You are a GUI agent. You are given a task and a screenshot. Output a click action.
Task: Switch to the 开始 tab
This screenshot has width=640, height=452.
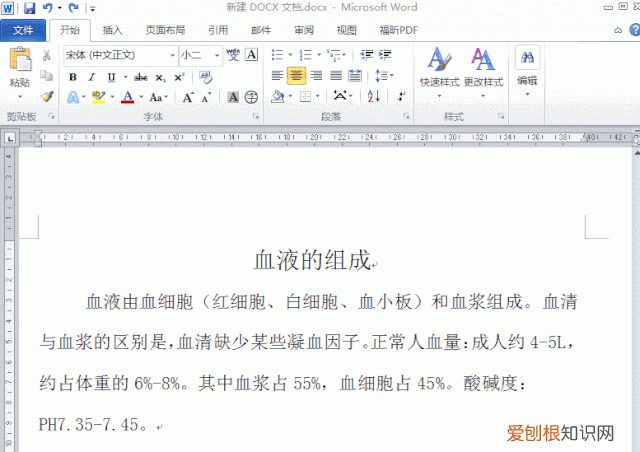70,30
